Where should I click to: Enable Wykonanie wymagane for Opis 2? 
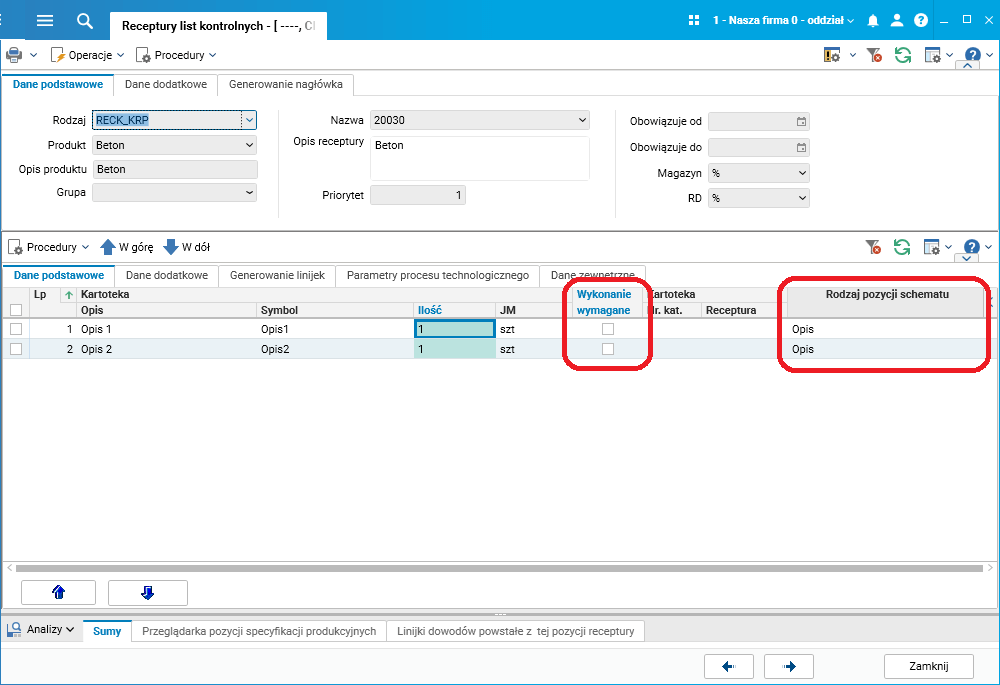point(608,349)
